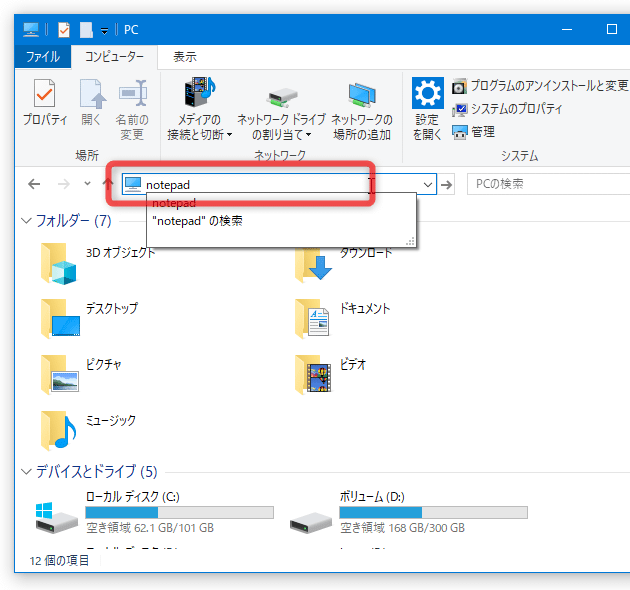Click the Access media icon

coord(200,92)
